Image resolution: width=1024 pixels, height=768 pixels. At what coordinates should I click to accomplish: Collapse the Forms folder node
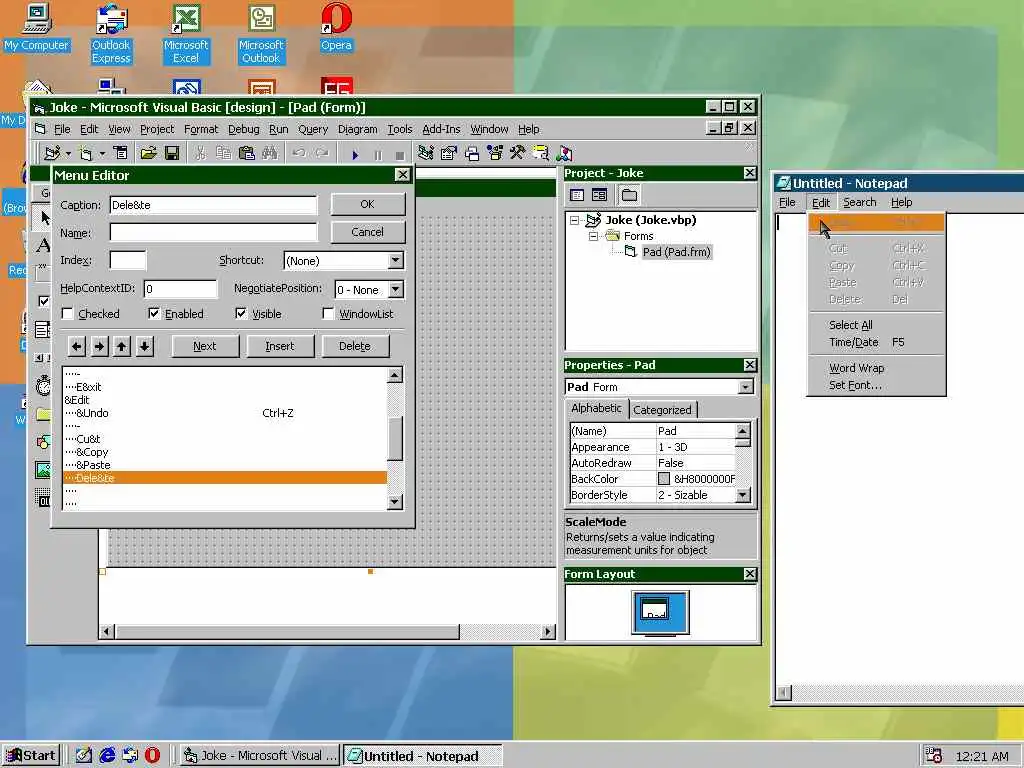coord(593,236)
